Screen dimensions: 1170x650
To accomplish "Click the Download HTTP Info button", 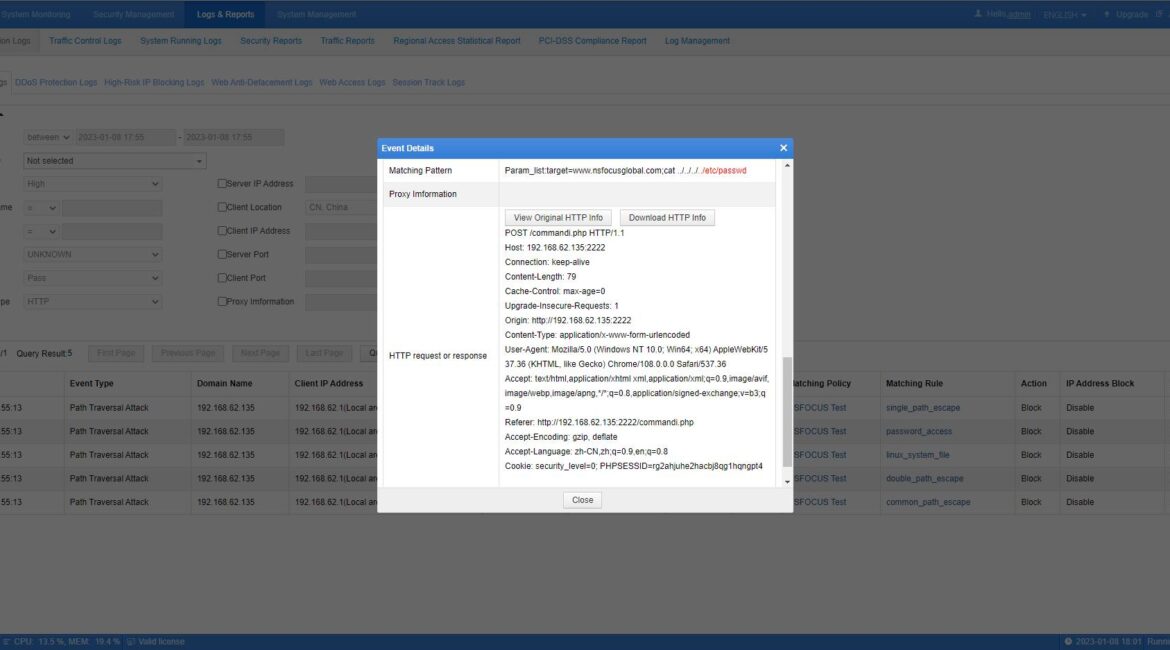I will pos(668,217).
